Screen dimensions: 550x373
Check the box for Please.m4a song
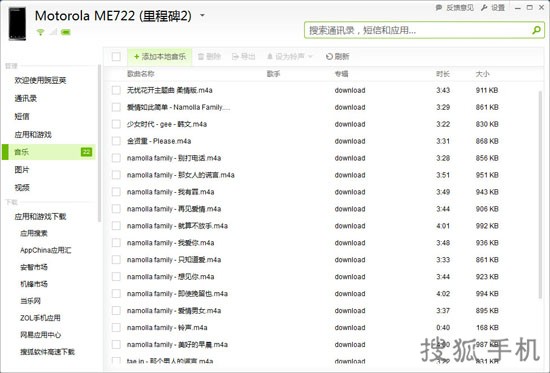pyautogui.click(x=116, y=141)
